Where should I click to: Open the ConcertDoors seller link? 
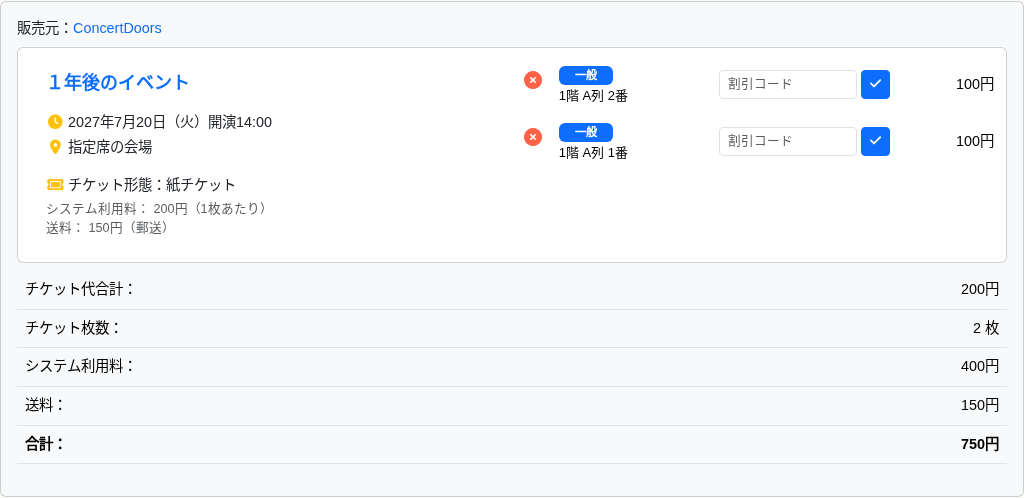point(117,28)
